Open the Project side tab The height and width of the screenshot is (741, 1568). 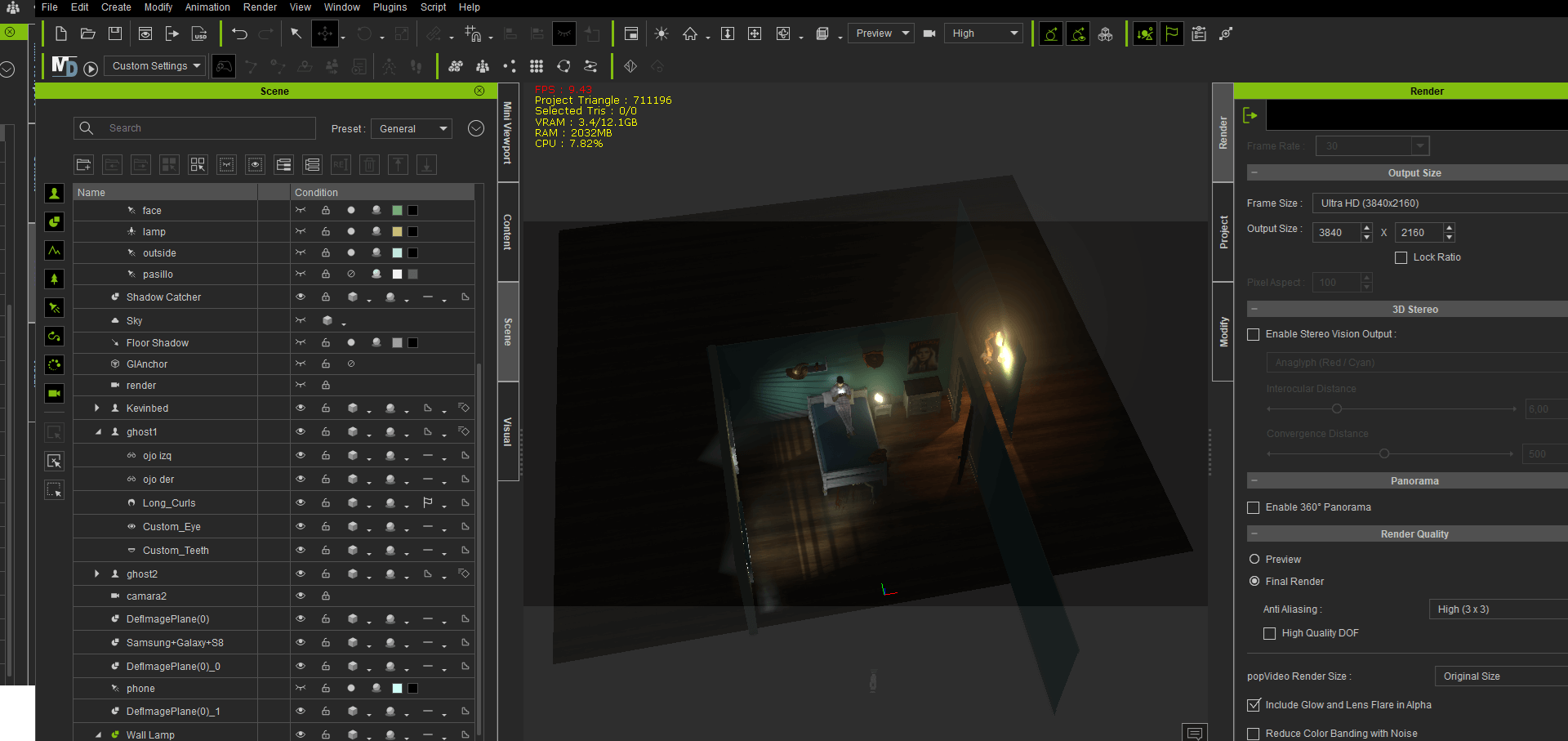pyautogui.click(x=1223, y=232)
